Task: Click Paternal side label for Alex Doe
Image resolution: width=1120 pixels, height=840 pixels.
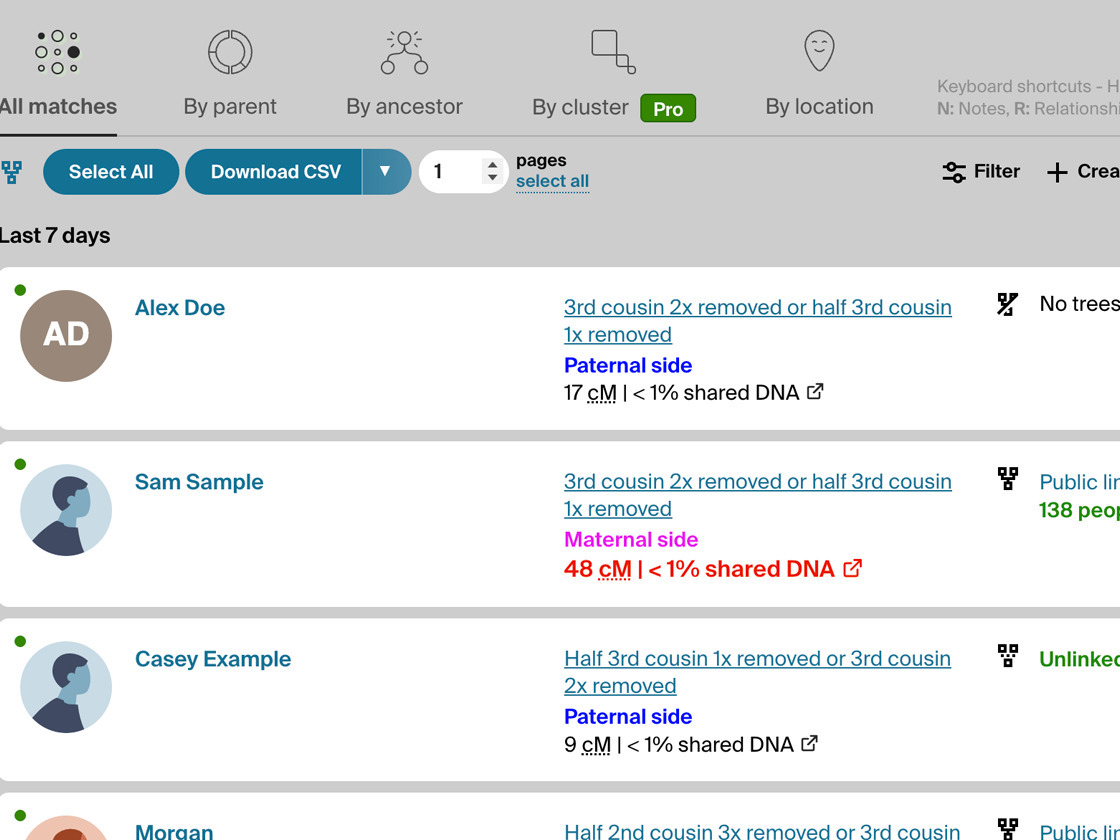Action: 628,365
